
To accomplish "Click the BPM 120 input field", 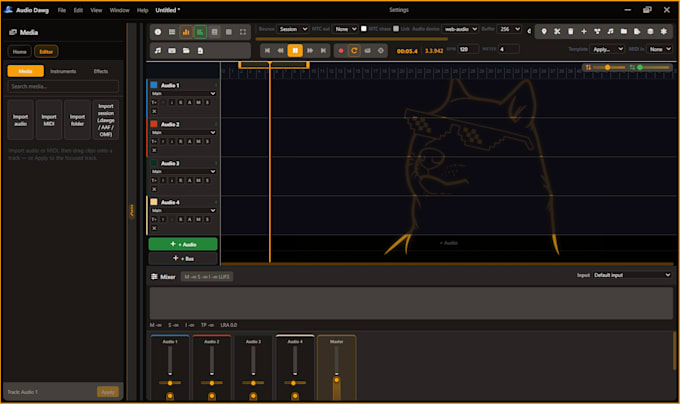I will (468, 49).
